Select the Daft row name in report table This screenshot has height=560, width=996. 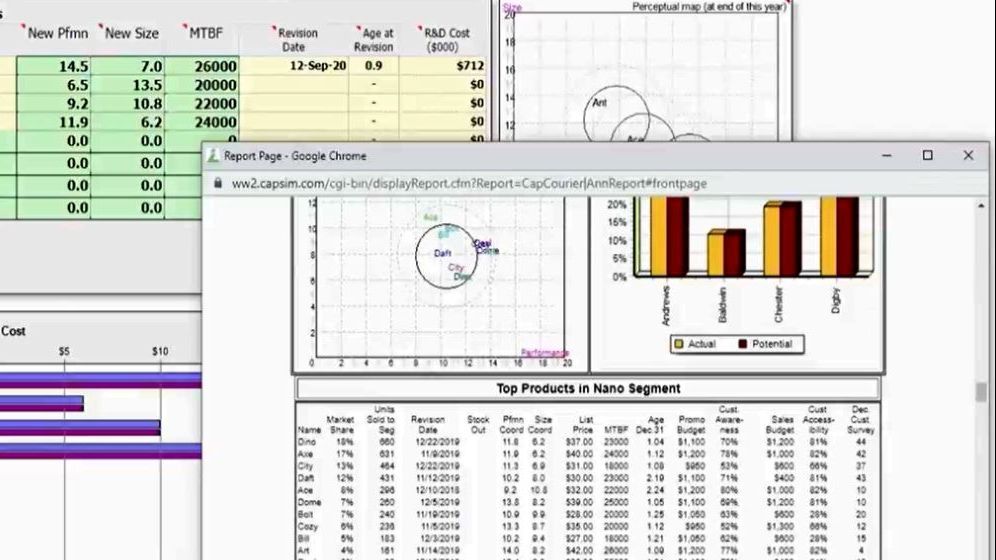pos(306,478)
